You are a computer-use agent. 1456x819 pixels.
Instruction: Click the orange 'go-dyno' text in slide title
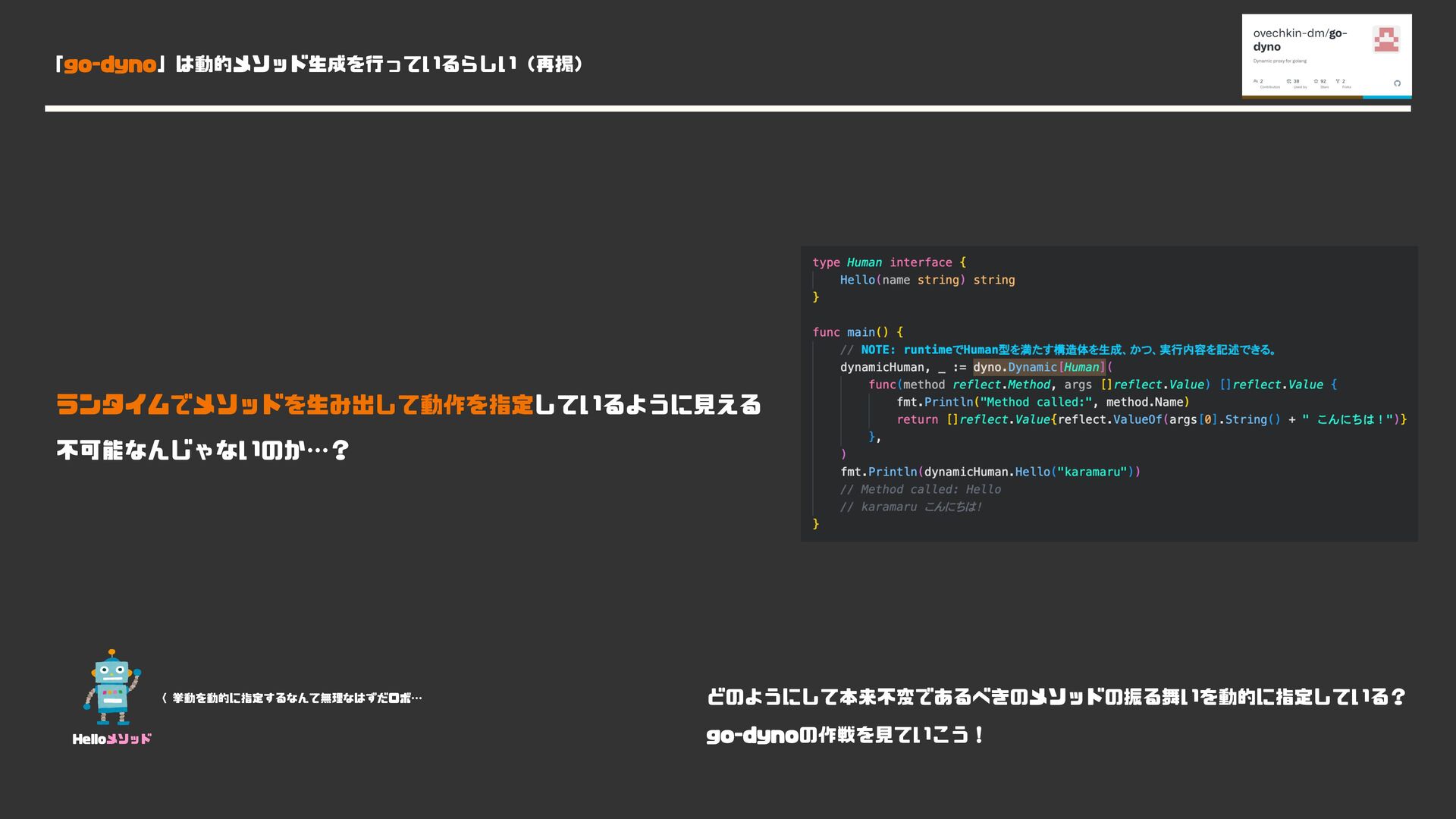110,64
